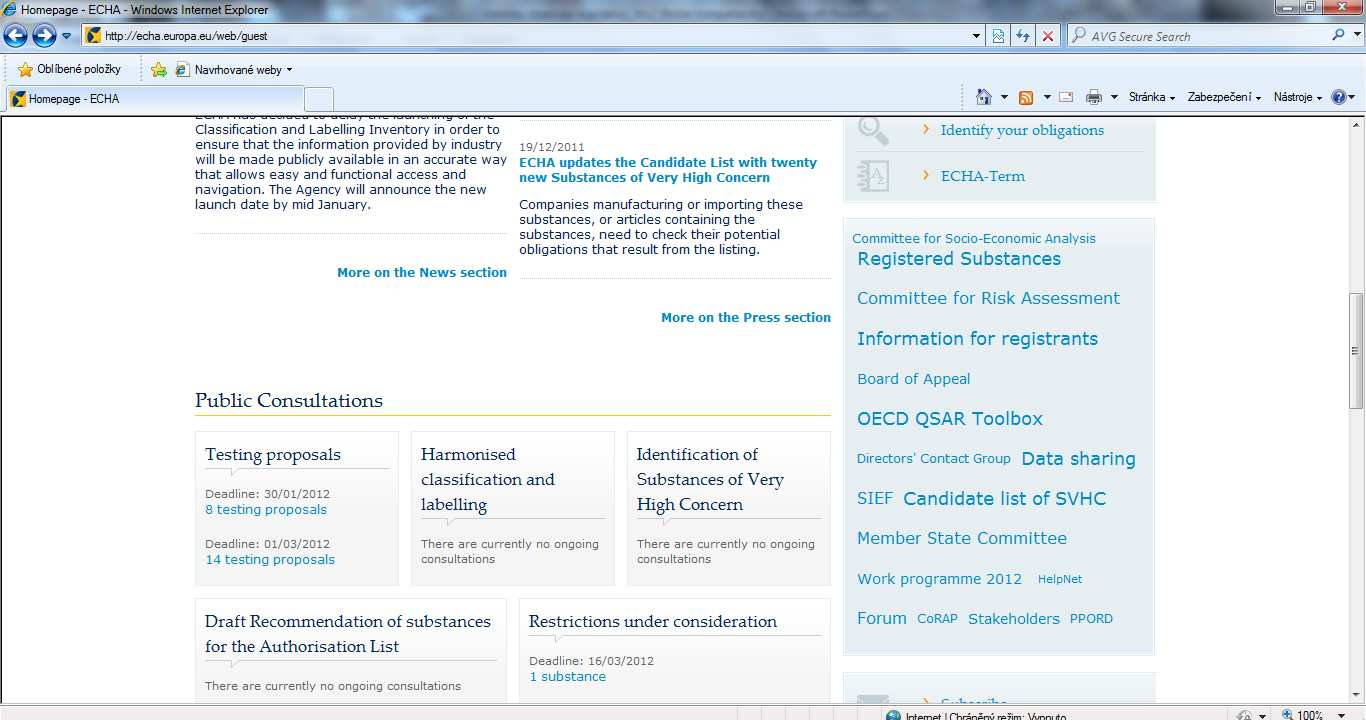Click Member State Committee tag
This screenshot has height=720, width=1366.
[962, 538]
